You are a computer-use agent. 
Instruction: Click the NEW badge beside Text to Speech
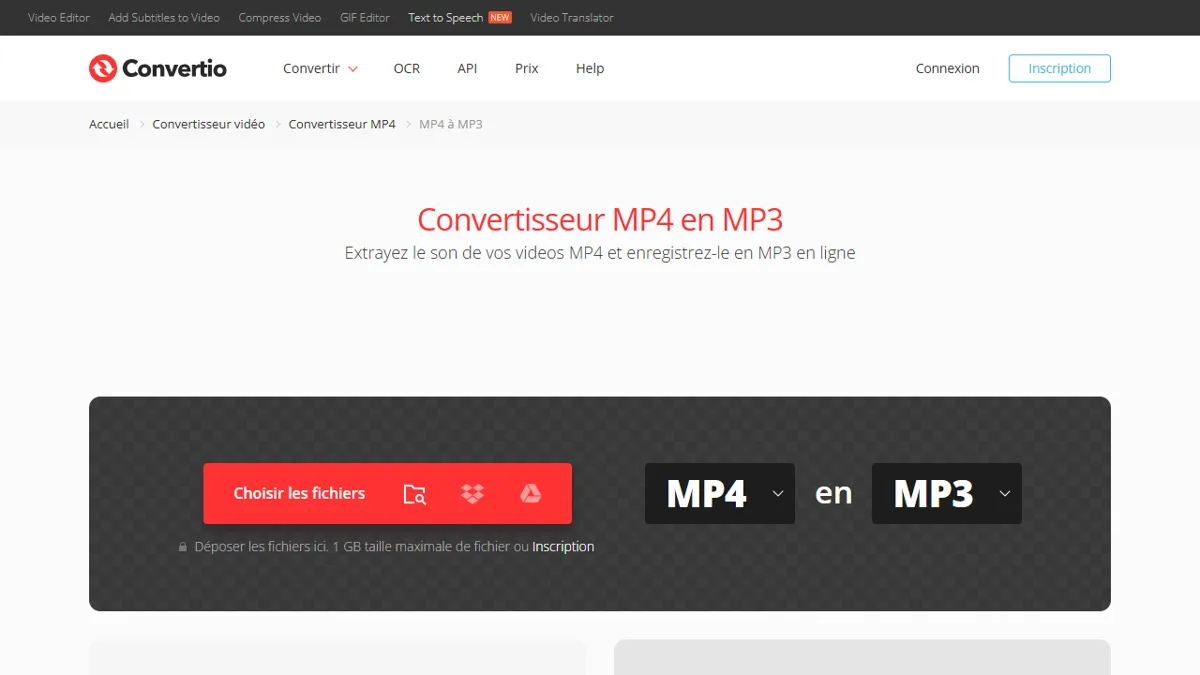tap(500, 18)
